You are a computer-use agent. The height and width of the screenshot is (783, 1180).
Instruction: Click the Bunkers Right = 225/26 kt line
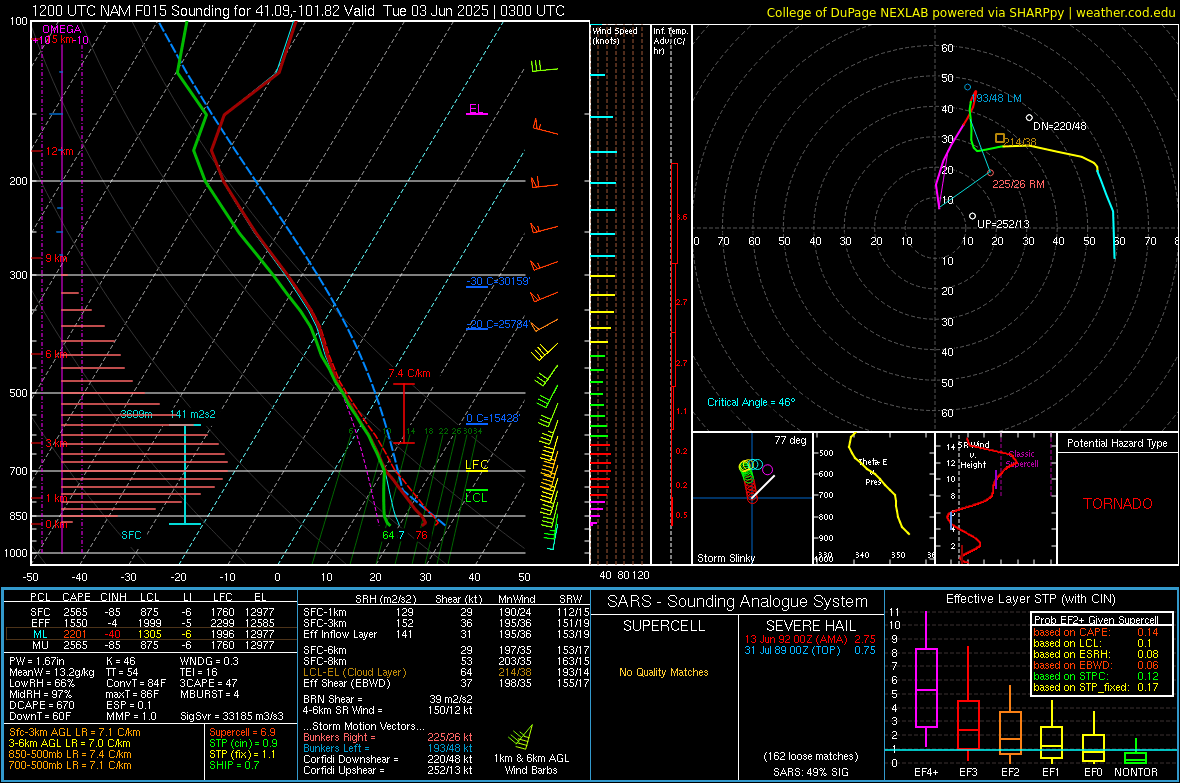(388, 737)
